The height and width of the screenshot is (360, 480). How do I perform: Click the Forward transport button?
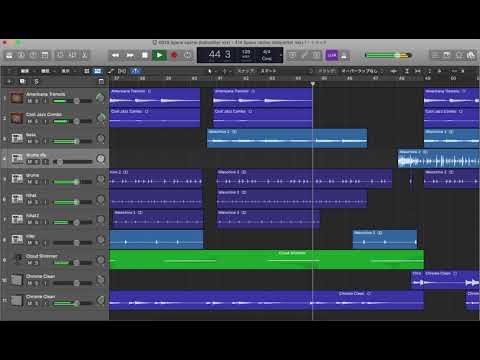point(130,55)
